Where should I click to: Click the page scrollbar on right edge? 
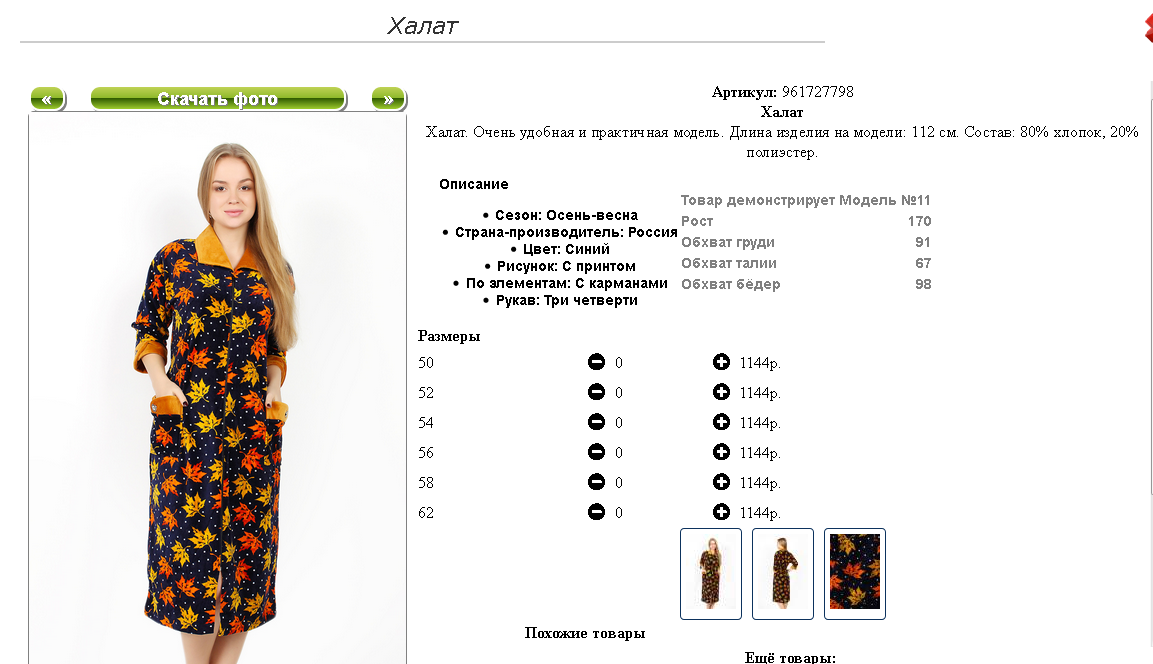(1150, 287)
